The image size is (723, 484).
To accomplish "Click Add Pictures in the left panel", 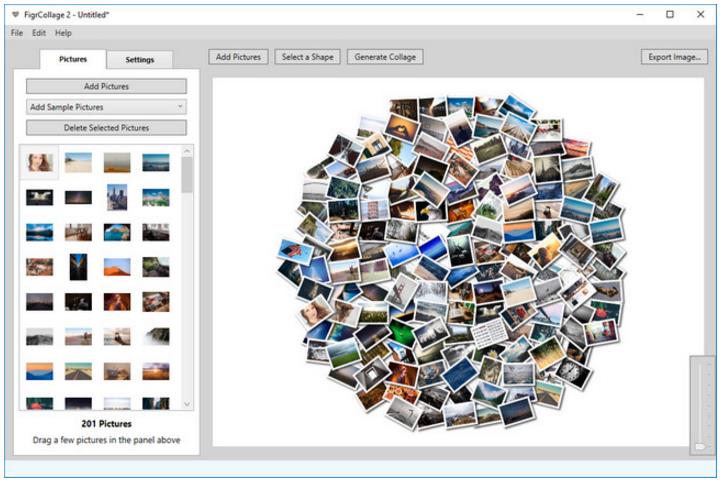I will (106, 87).
